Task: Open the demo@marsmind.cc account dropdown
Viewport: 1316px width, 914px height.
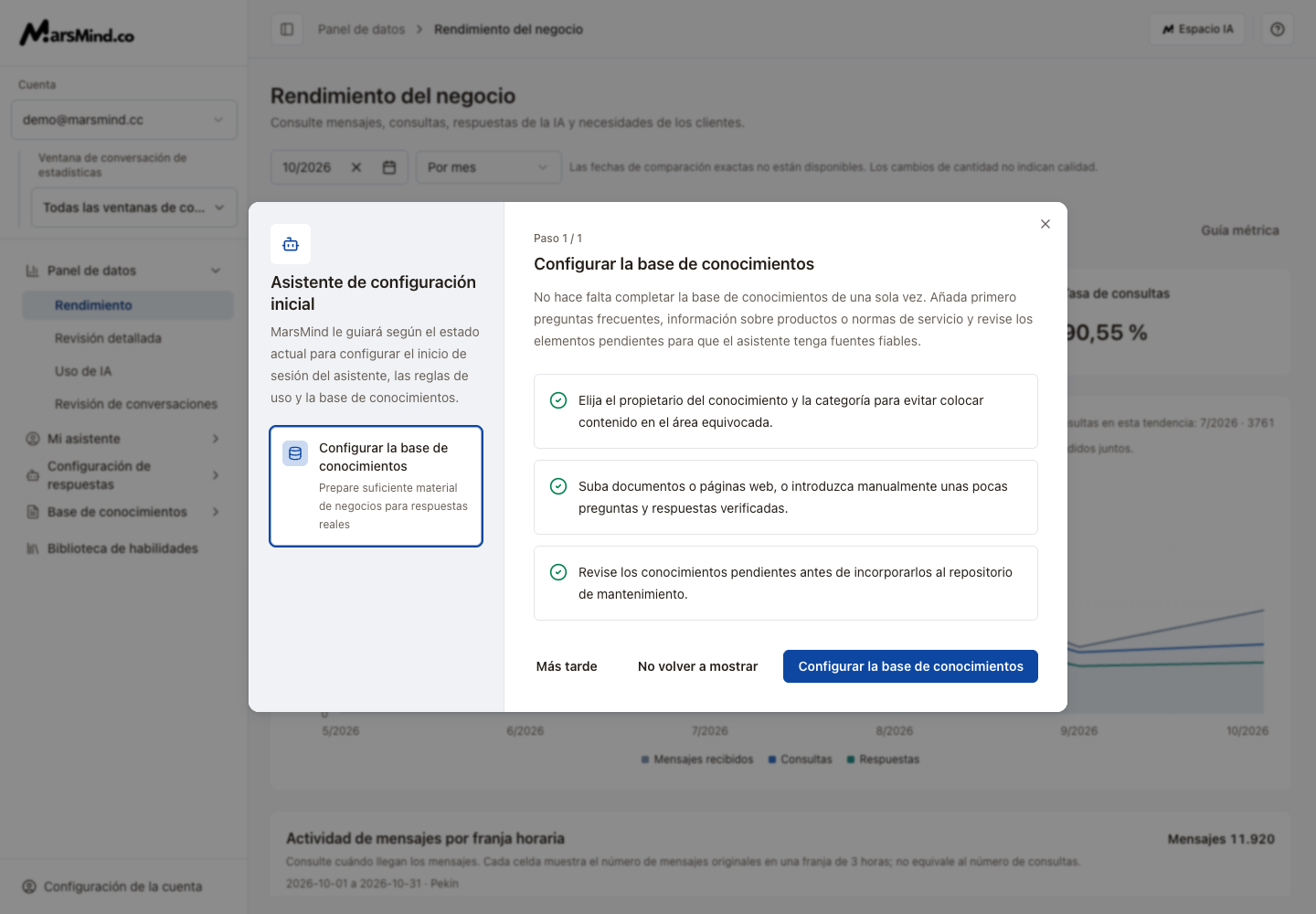Action: click(x=124, y=120)
